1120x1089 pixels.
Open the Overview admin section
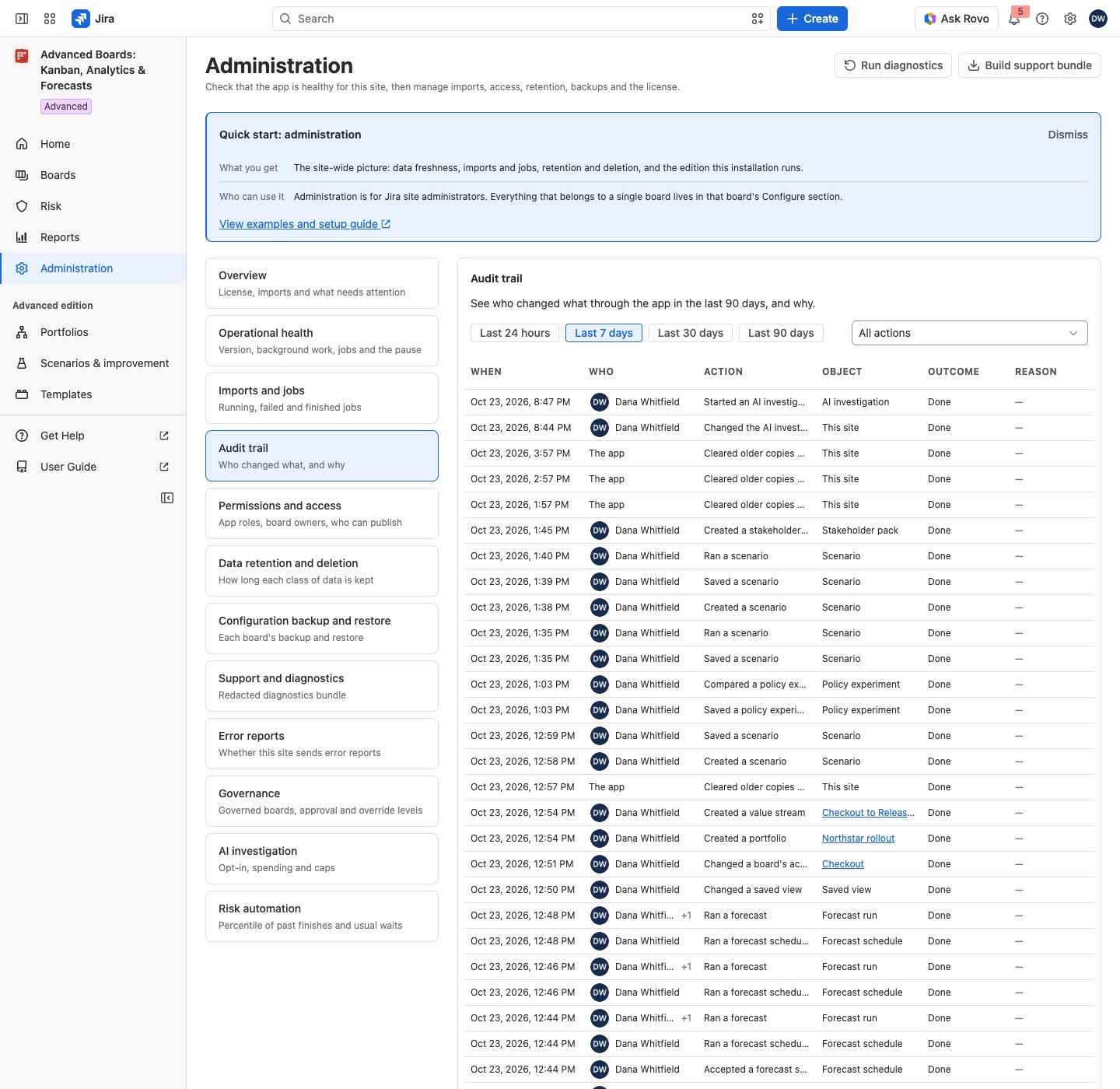pos(322,283)
